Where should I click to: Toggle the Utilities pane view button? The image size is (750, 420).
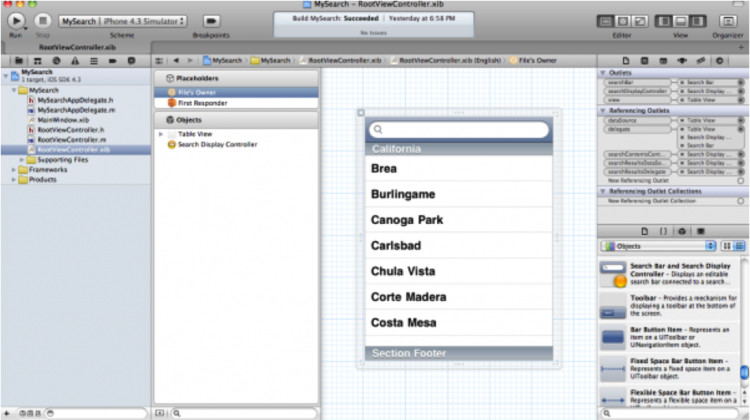[x=697, y=22]
